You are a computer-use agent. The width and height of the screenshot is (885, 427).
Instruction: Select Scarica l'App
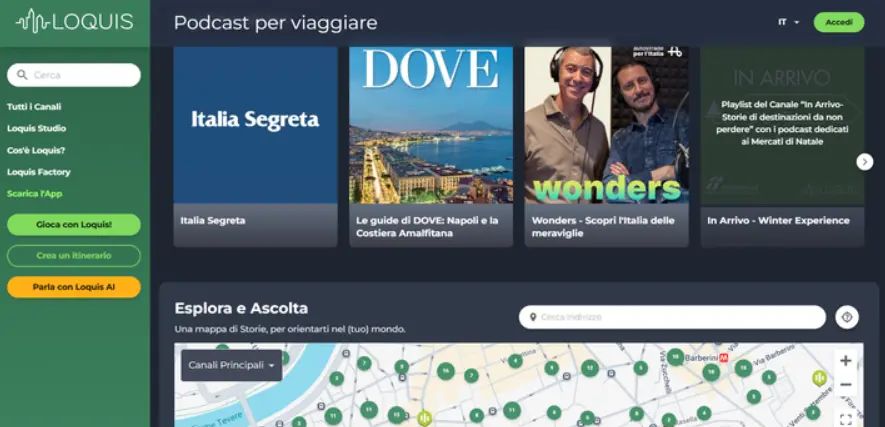[34, 193]
